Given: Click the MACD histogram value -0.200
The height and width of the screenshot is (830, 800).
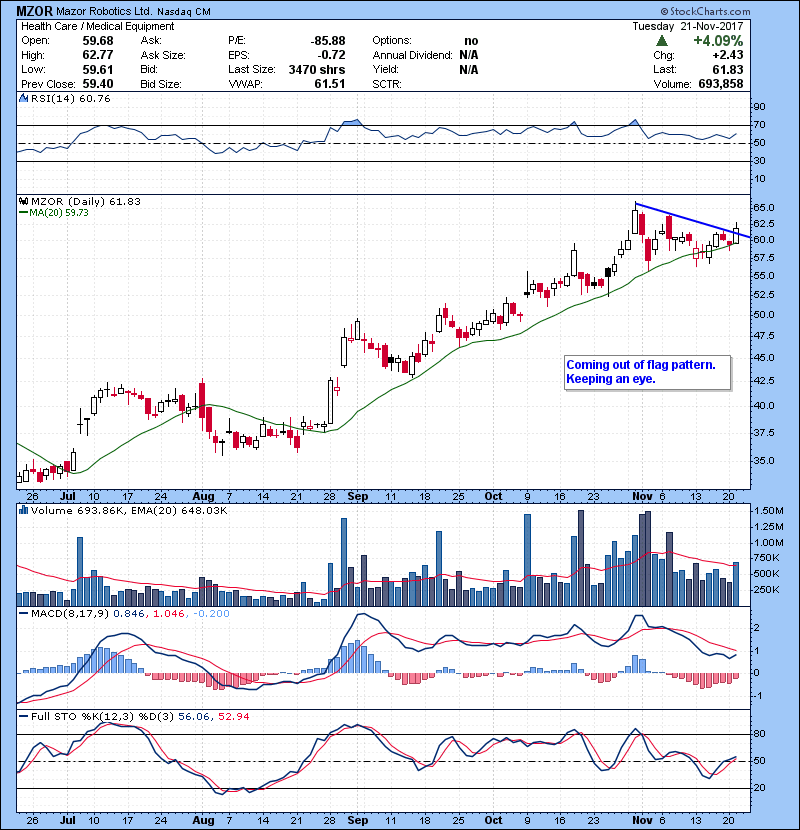Looking at the screenshot, I should pyautogui.click(x=211, y=614).
